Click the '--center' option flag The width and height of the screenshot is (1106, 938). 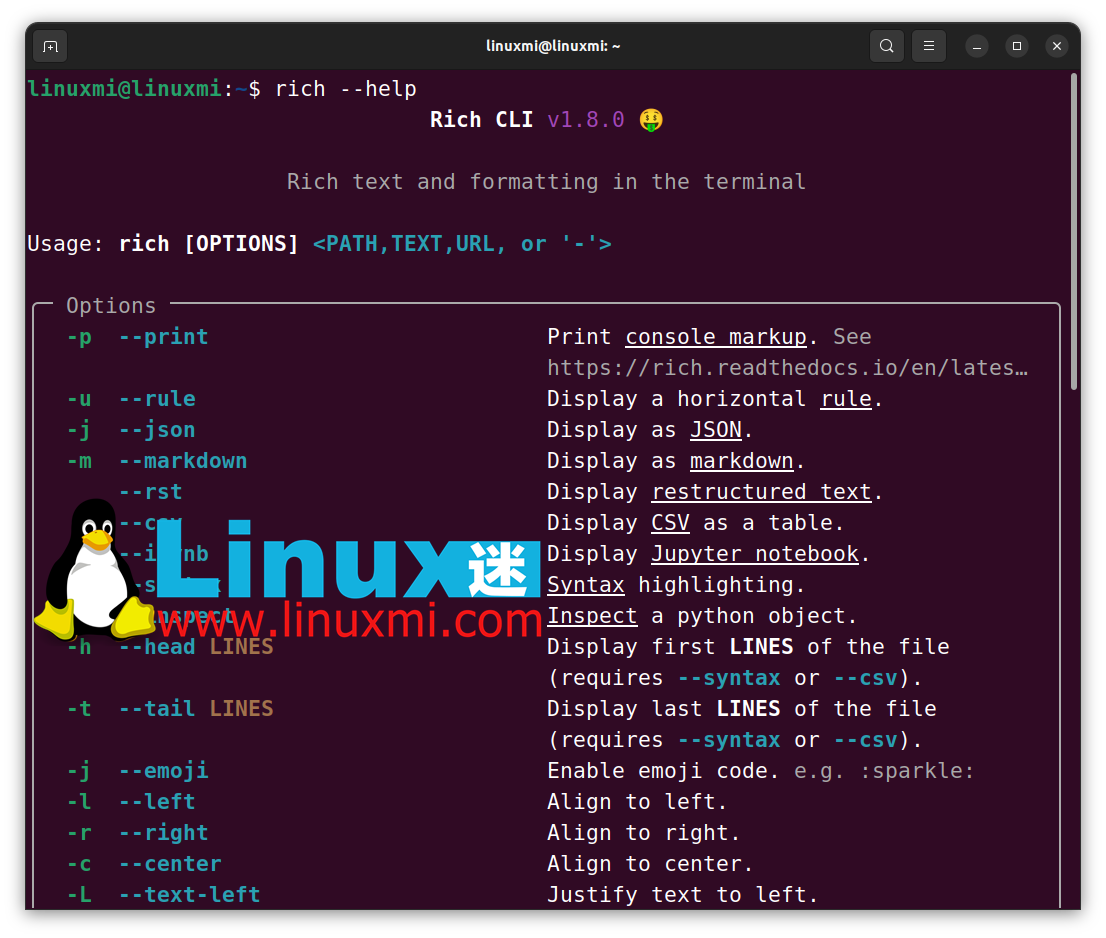pos(170,864)
